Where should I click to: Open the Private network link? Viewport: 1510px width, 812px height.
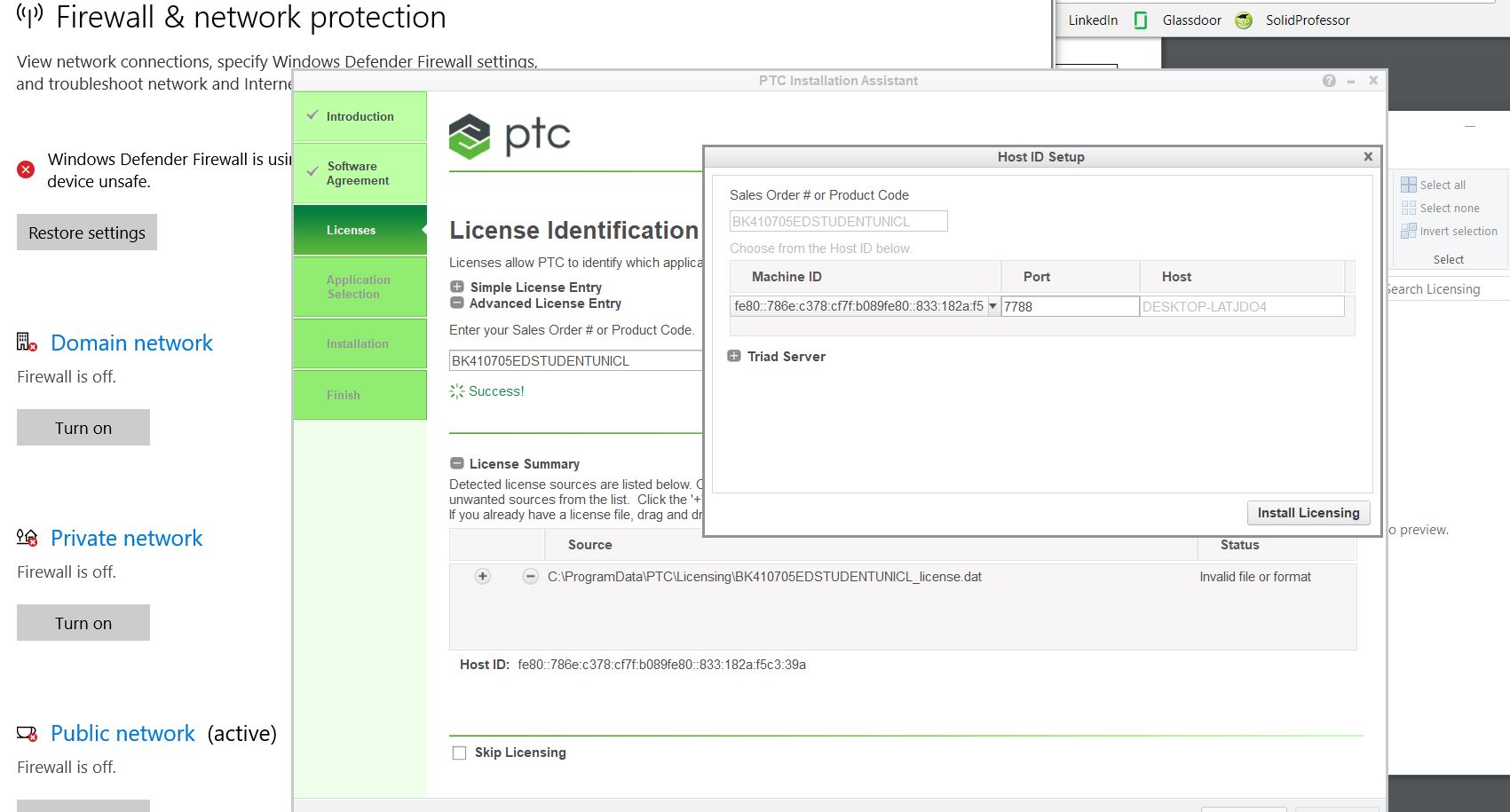126,538
